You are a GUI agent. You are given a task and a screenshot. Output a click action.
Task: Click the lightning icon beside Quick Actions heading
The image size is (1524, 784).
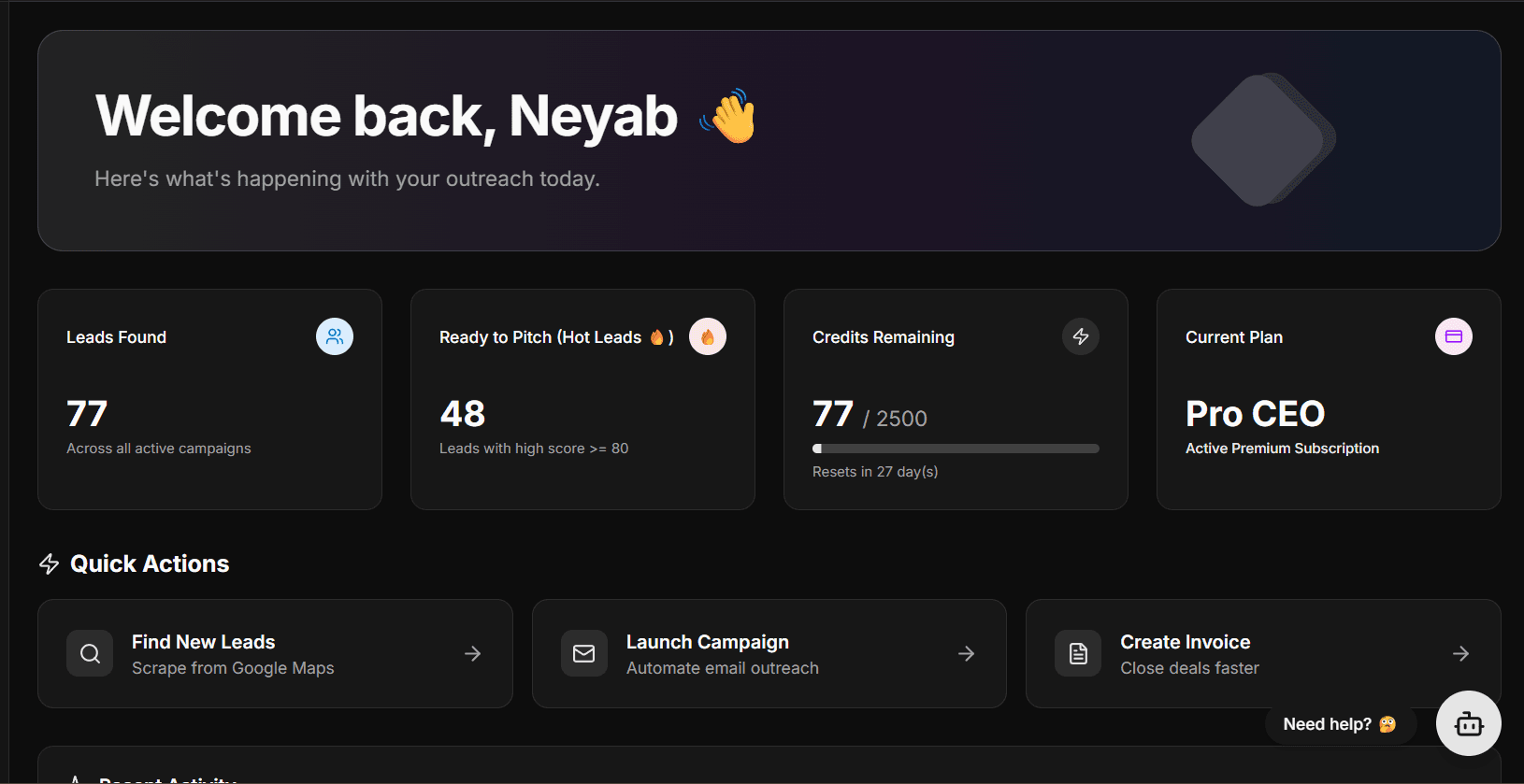[x=49, y=563]
